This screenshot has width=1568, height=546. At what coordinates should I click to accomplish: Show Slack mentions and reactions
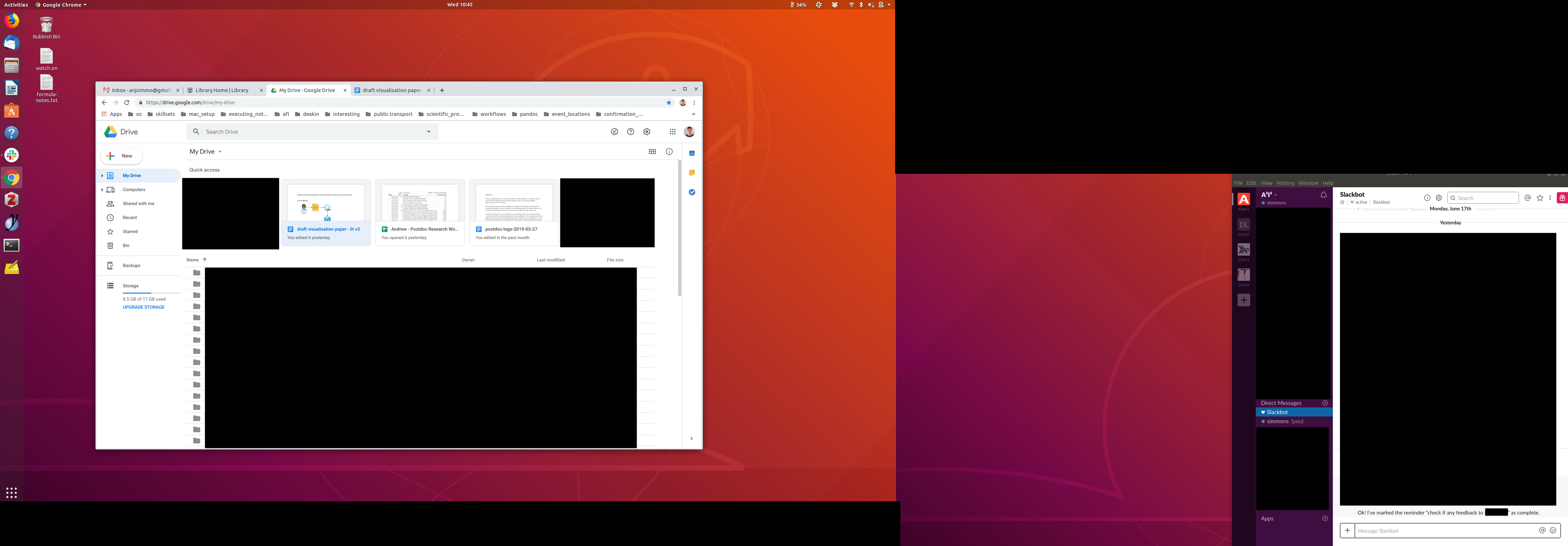coord(1527,198)
